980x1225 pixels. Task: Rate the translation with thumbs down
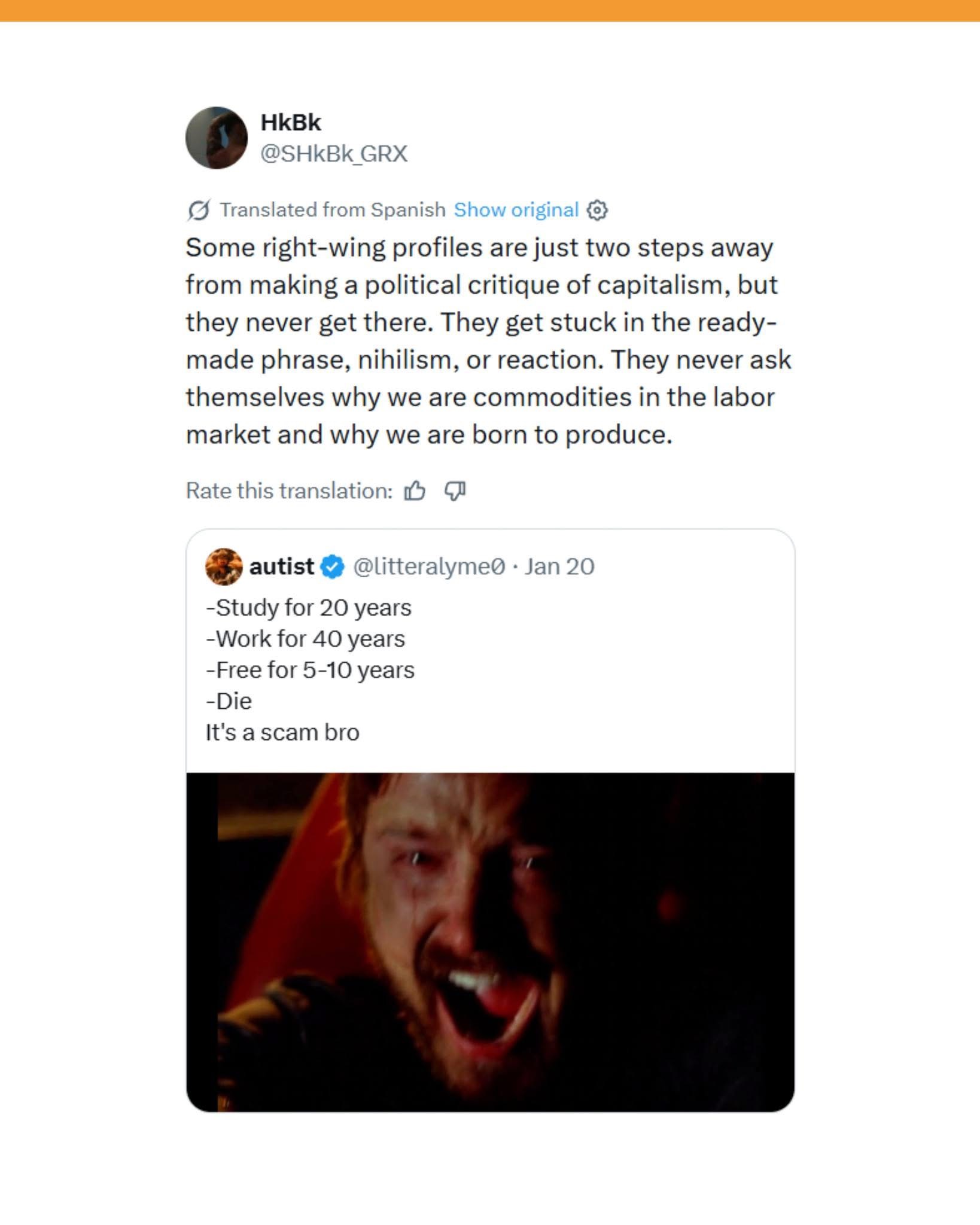pos(455,491)
